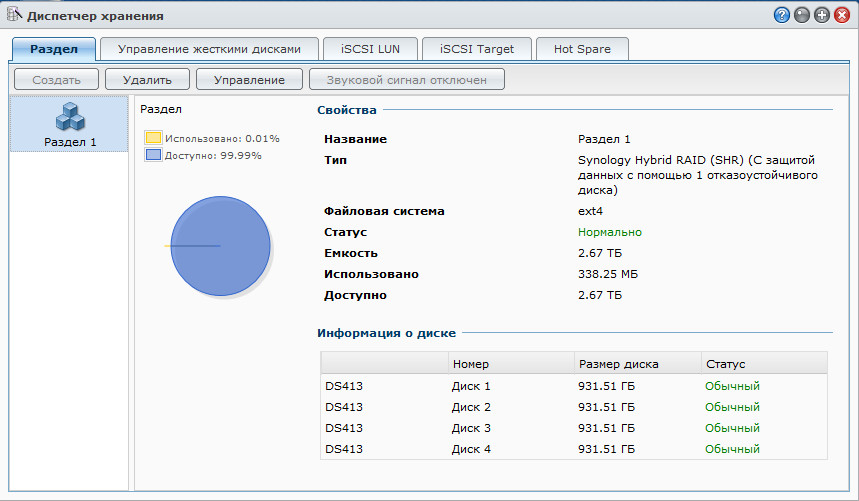Select the Раздел tab
The height and width of the screenshot is (501, 859).
[54, 48]
